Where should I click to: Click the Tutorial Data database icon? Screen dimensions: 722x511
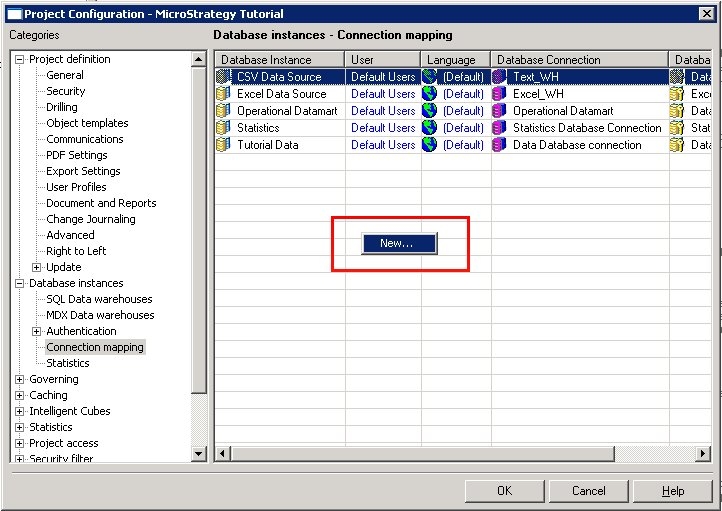[223, 145]
